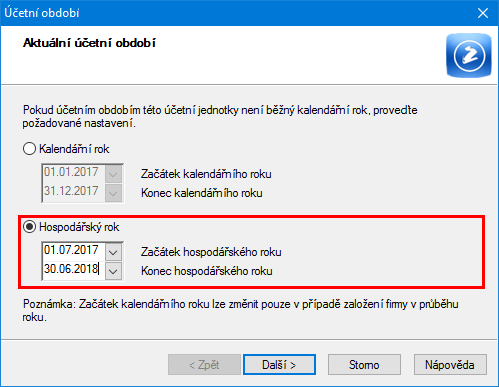Screen dimensions: 499x387
Task: Click into the 01.07.2017 date field
Action: [x=74, y=250]
